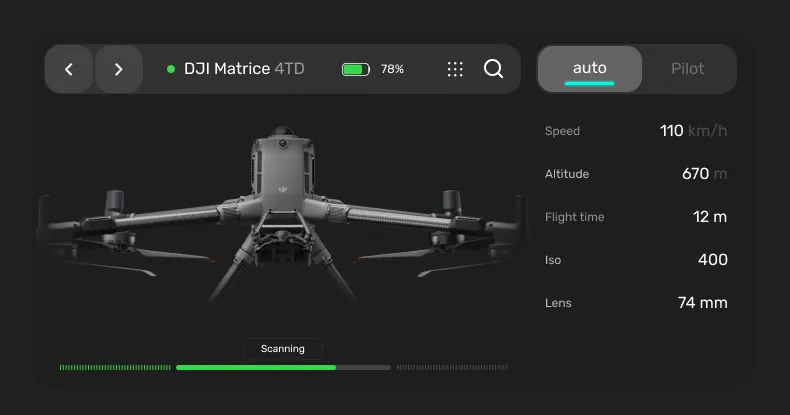
Task: Click the 74 mm lens value
Action: click(x=702, y=303)
